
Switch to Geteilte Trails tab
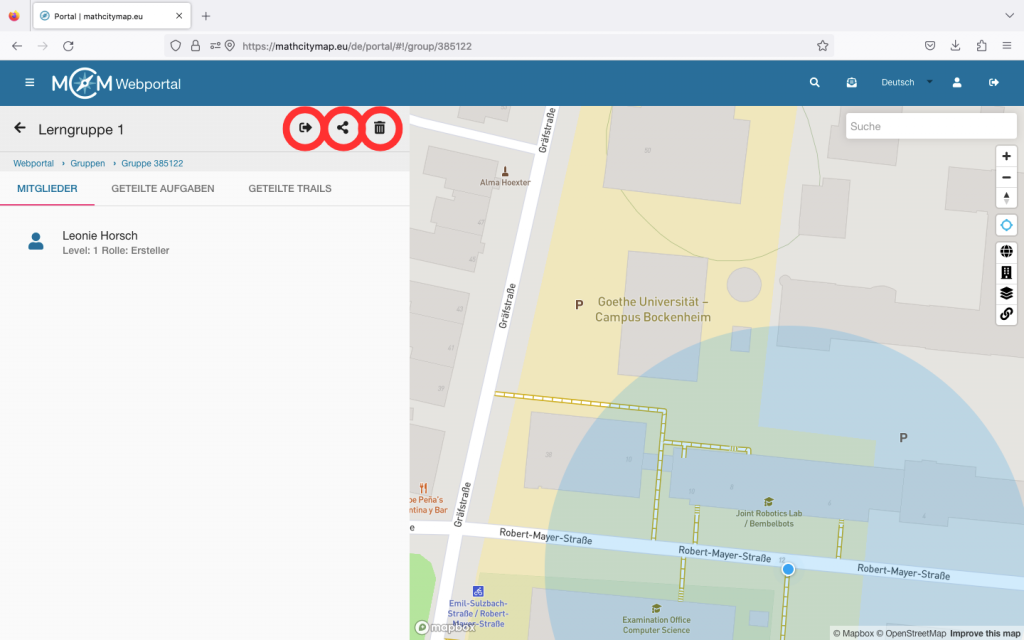point(290,188)
